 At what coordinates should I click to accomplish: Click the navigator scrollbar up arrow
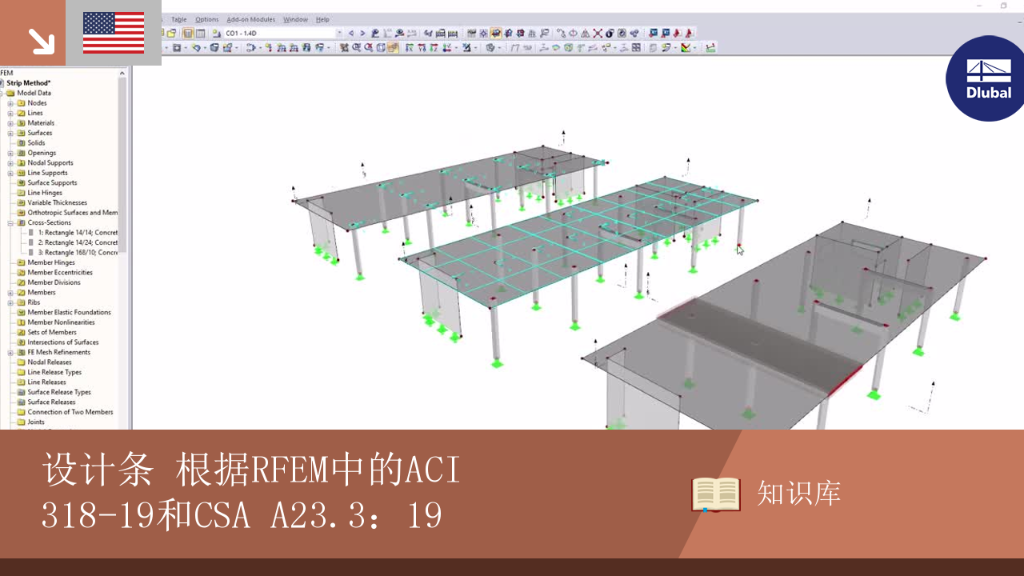coord(122,73)
